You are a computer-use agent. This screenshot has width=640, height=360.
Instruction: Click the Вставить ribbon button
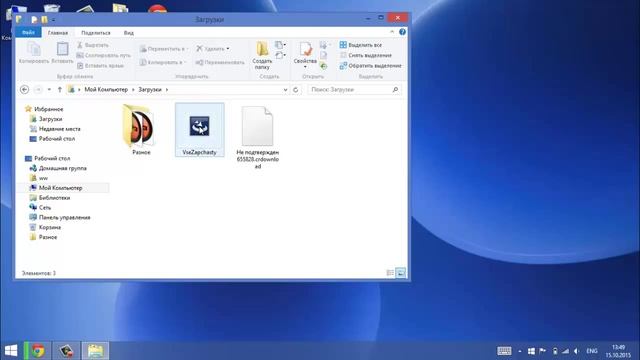click(x=62, y=53)
